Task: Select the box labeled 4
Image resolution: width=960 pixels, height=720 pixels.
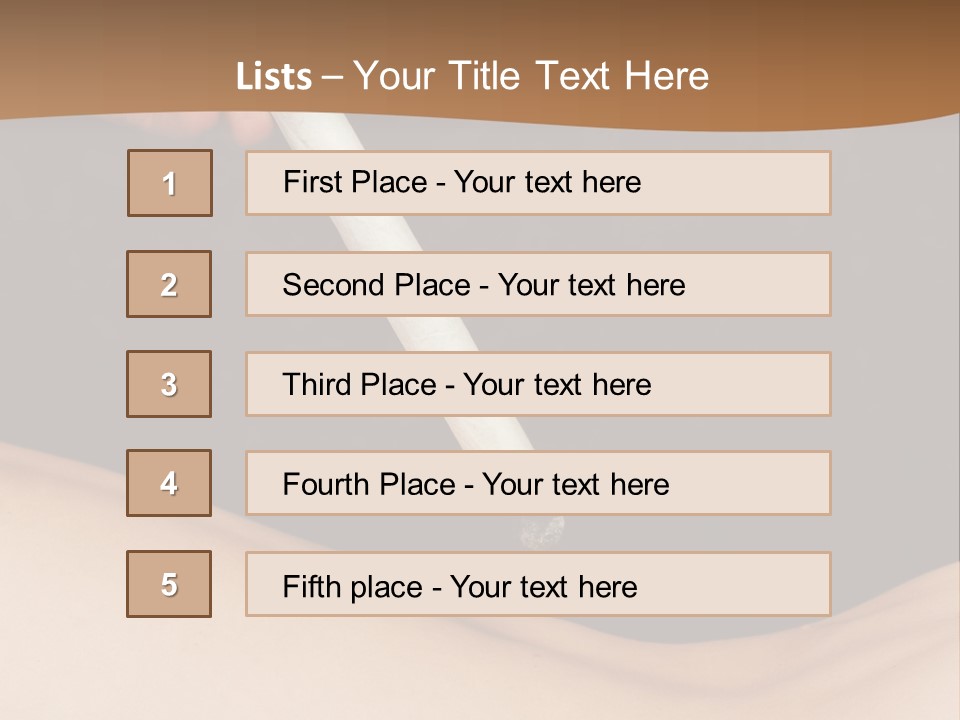Action: point(169,483)
